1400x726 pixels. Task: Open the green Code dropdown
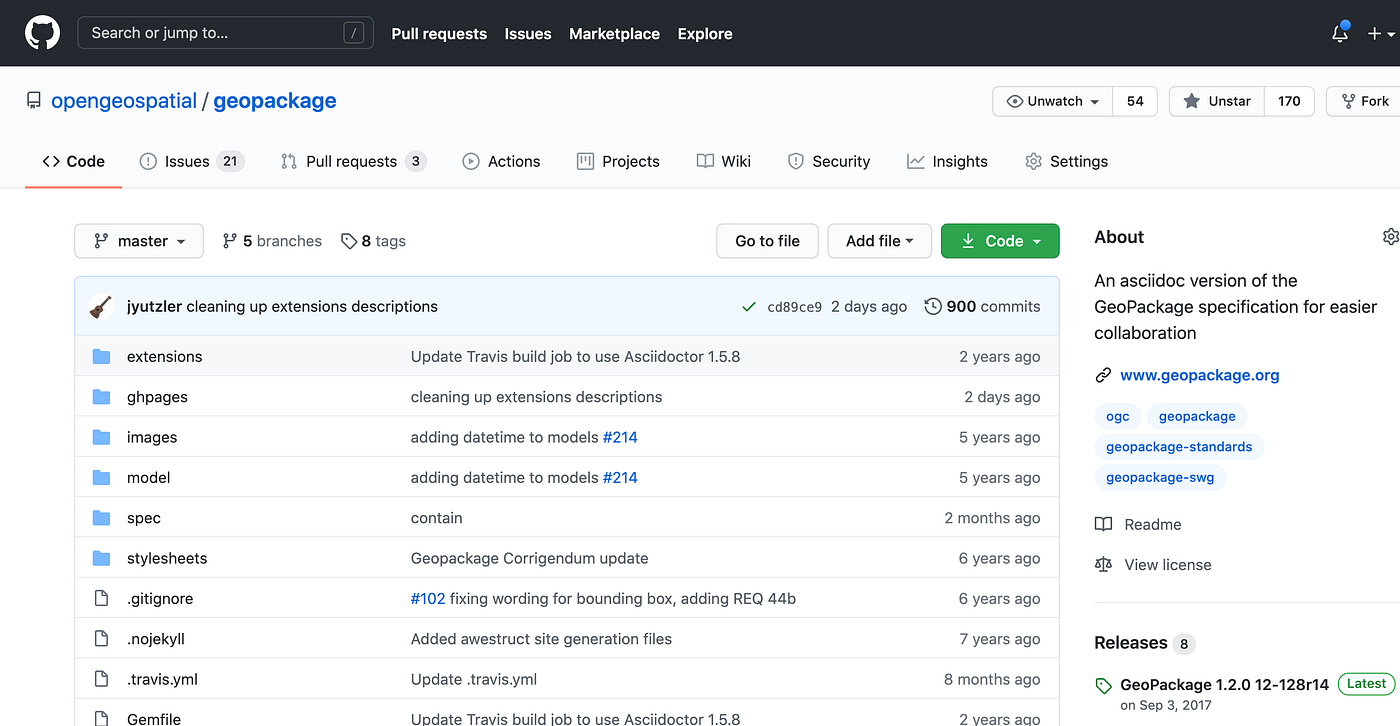point(1000,241)
